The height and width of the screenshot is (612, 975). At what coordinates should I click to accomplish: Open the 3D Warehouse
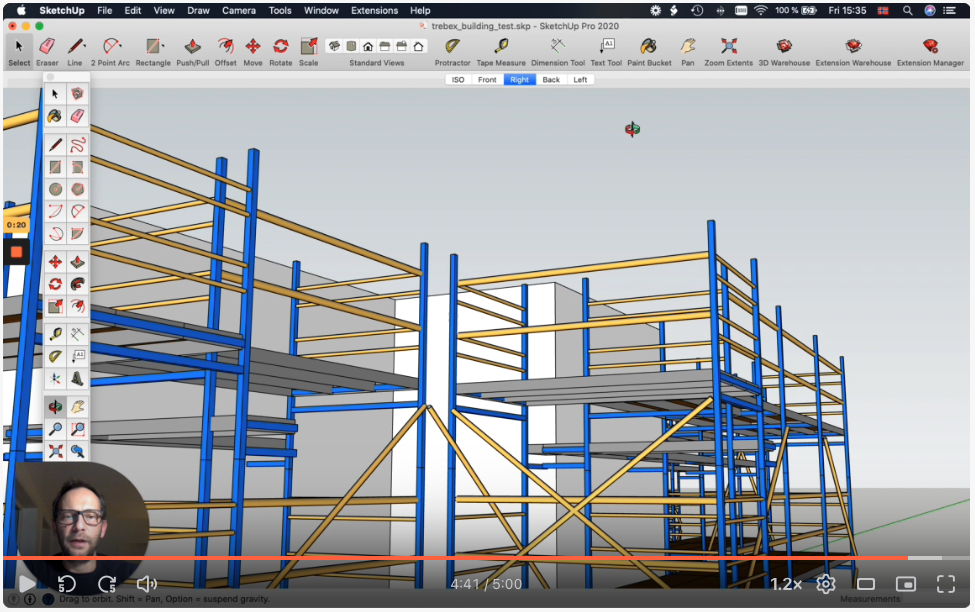784,51
